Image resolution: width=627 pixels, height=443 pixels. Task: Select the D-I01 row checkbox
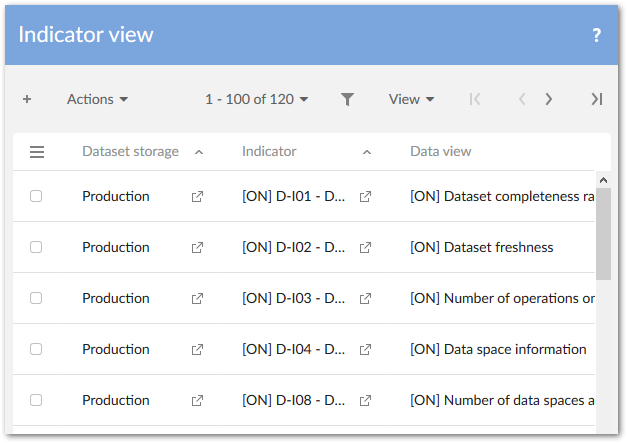click(36, 197)
